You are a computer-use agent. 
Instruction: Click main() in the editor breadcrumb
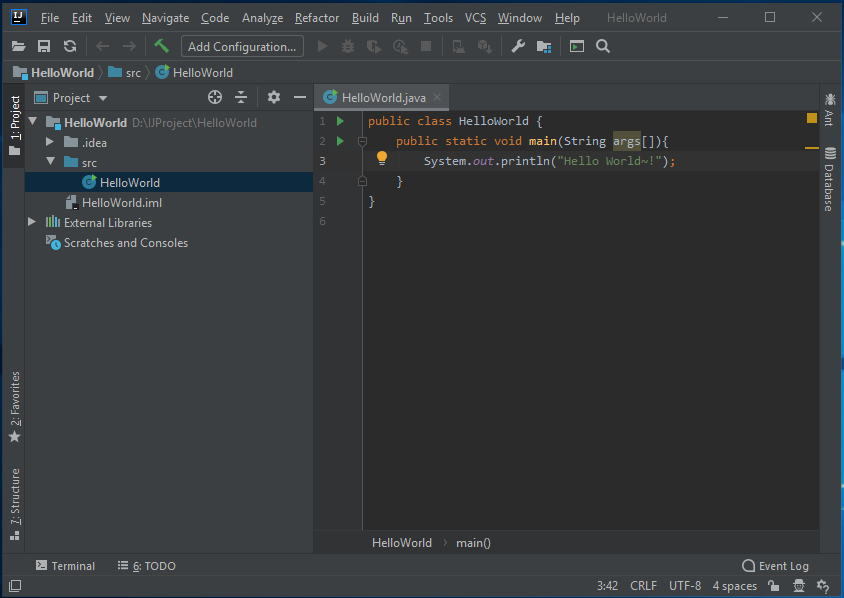(473, 543)
